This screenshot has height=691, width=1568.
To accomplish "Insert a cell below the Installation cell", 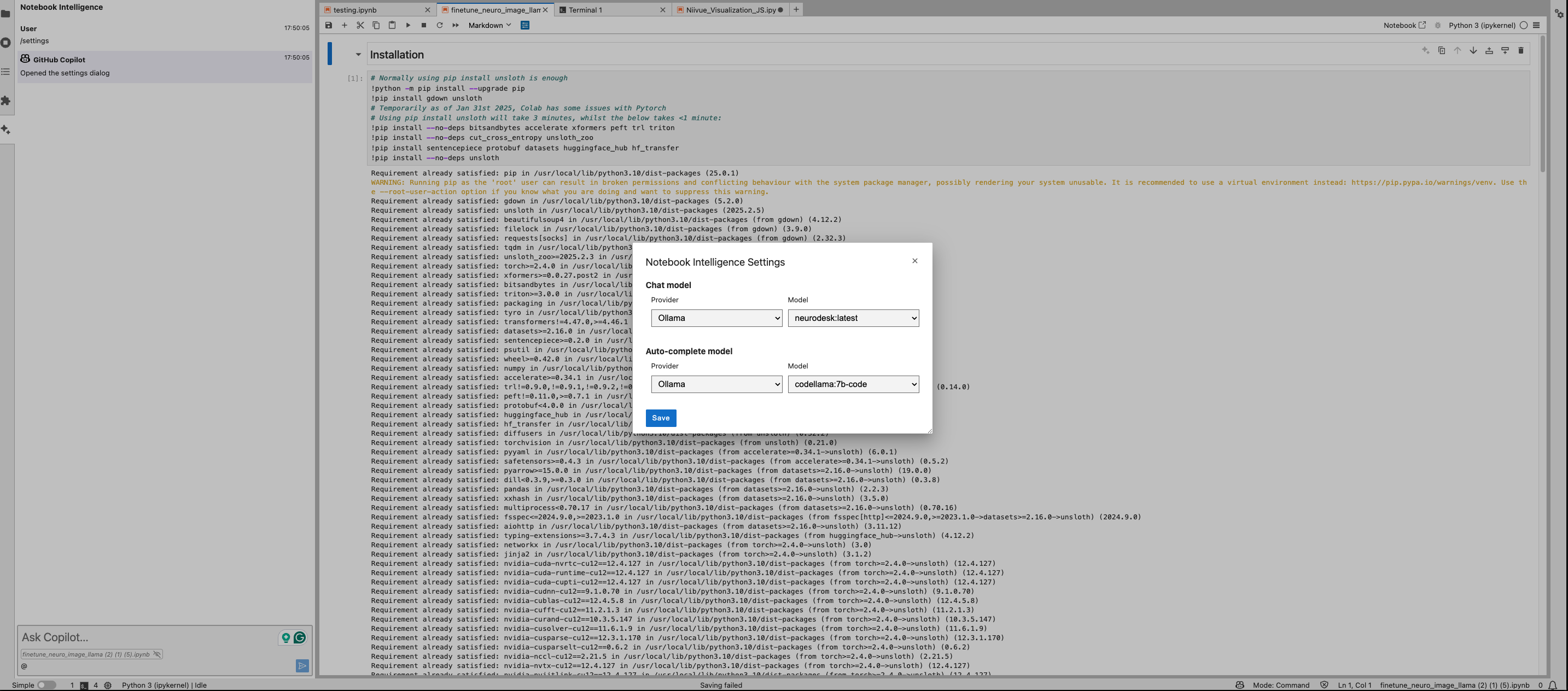I will [1505, 50].
